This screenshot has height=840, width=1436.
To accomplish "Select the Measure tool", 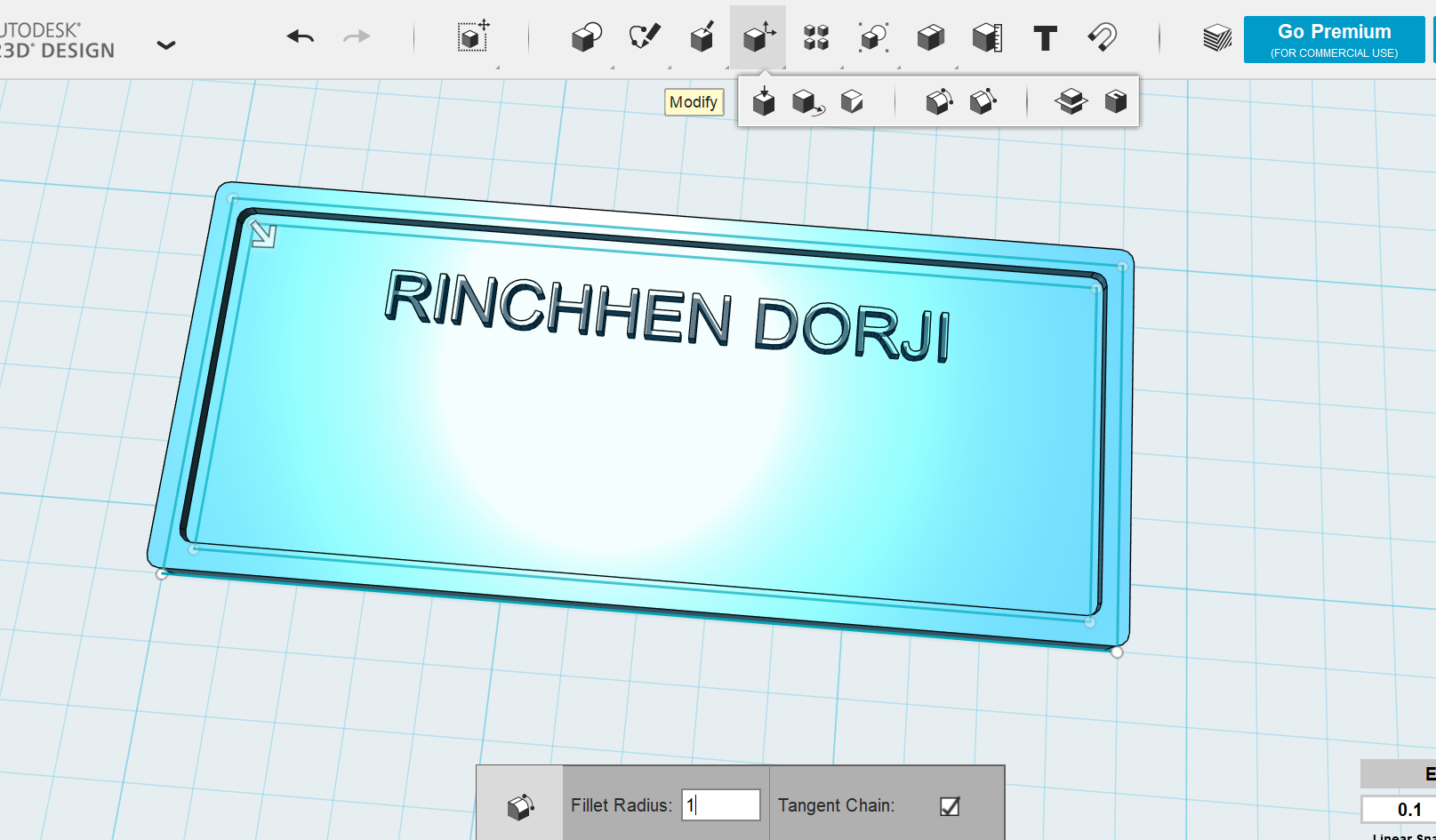I will 988,37.
